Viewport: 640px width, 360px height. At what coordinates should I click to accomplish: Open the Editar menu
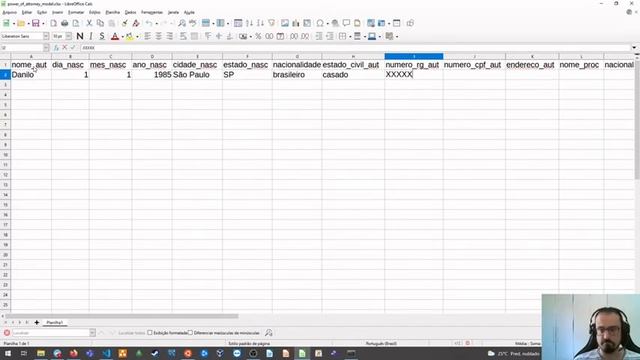(27, 12)
